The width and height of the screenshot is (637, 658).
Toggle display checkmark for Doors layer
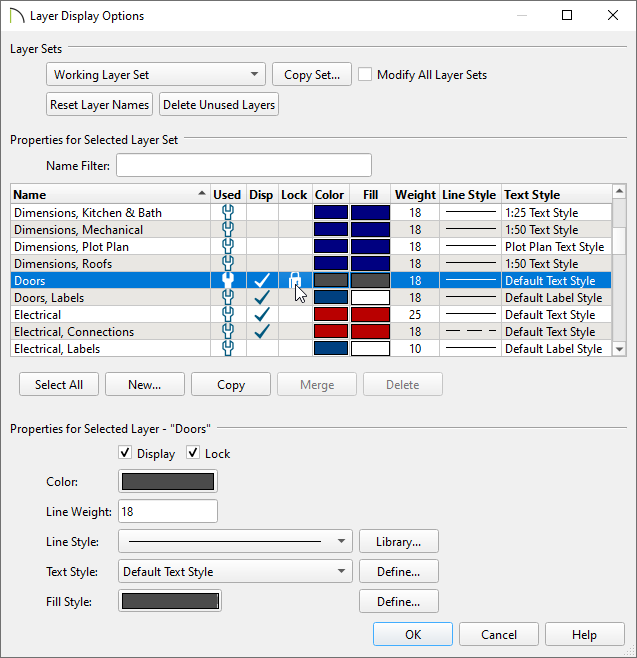(262, 280)
